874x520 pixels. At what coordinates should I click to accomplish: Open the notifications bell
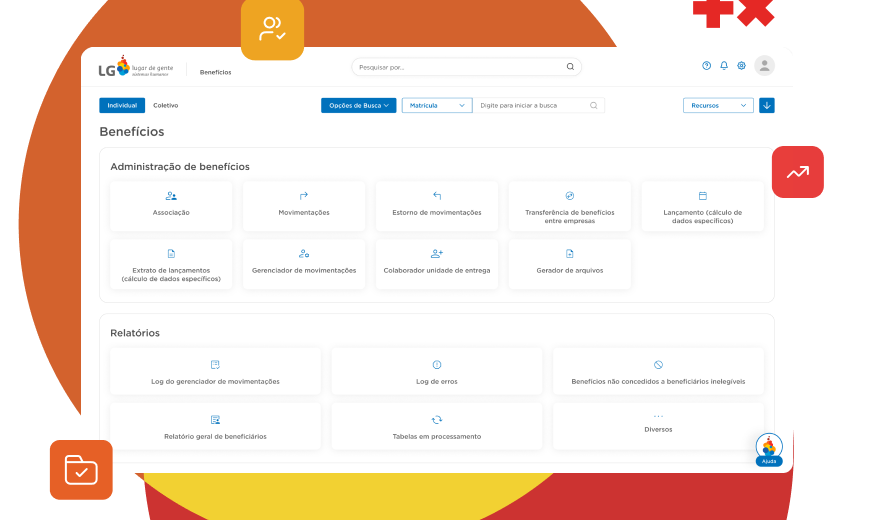point(724,66)
